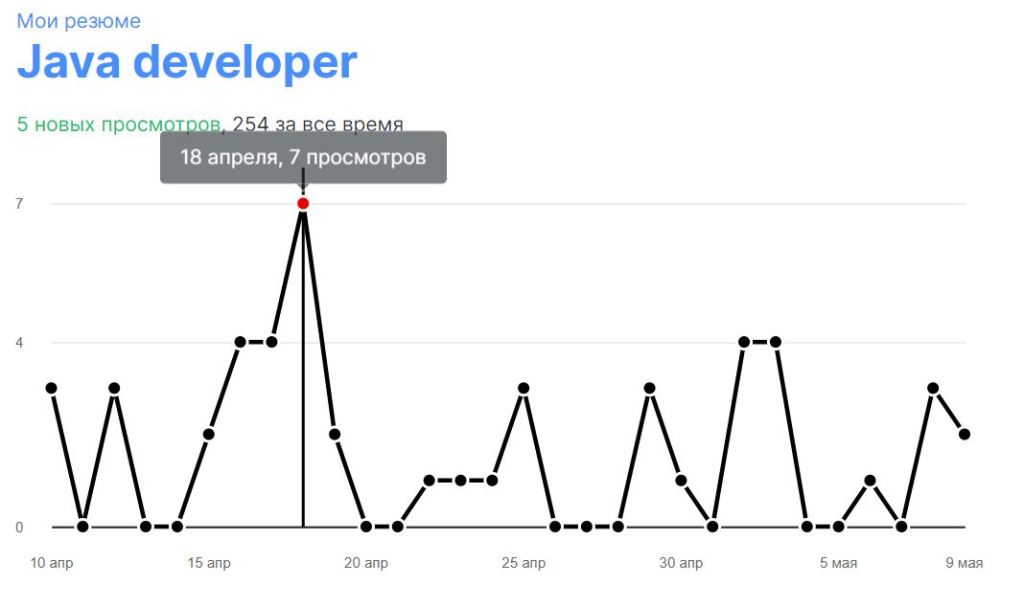Click the 254 за все время text
This screenshot has width=1024, height=607.
pos(318,125)
